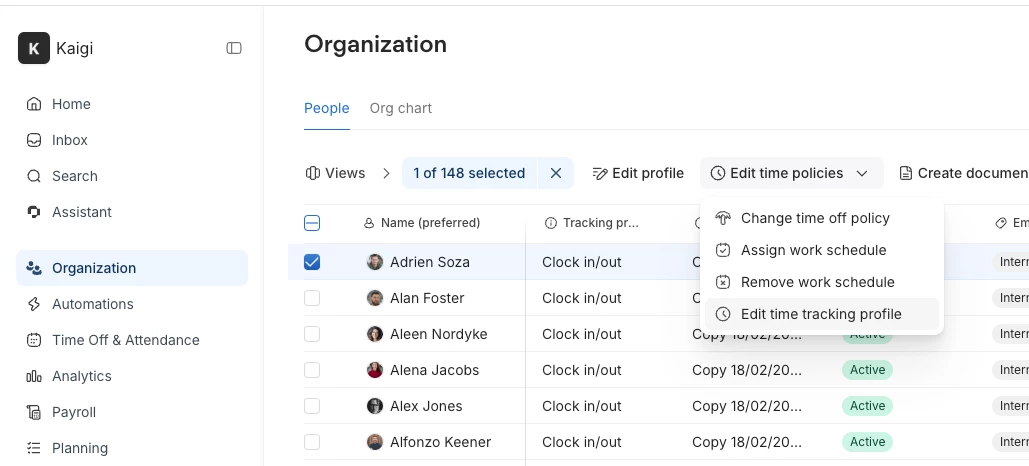This screenshot has height=466, width=1029.
Task: Uncheck the Adrien Soza row checkbox
Action: tap(312, 262)
